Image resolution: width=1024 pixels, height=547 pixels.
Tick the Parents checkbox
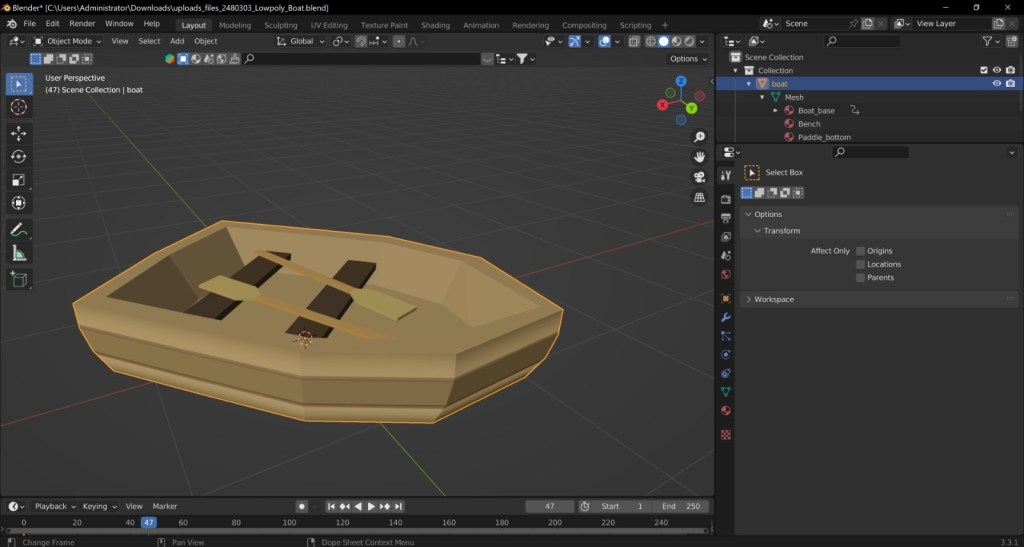click(860, 277)
